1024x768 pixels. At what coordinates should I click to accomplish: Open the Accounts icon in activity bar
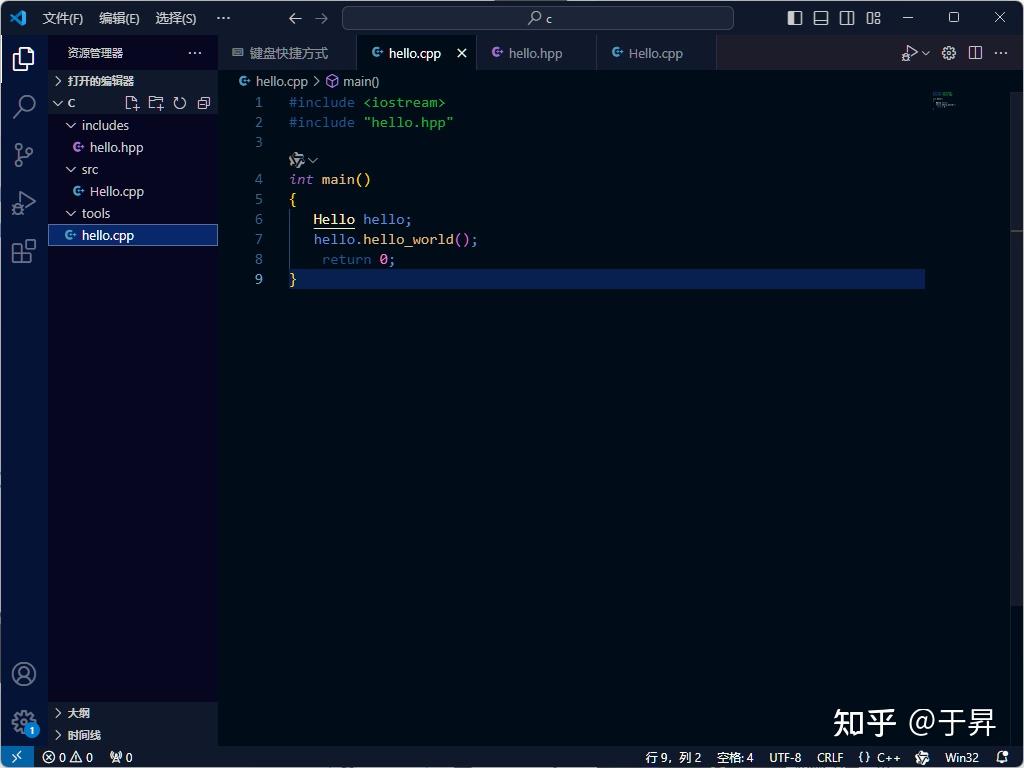(x=24, y=674)
